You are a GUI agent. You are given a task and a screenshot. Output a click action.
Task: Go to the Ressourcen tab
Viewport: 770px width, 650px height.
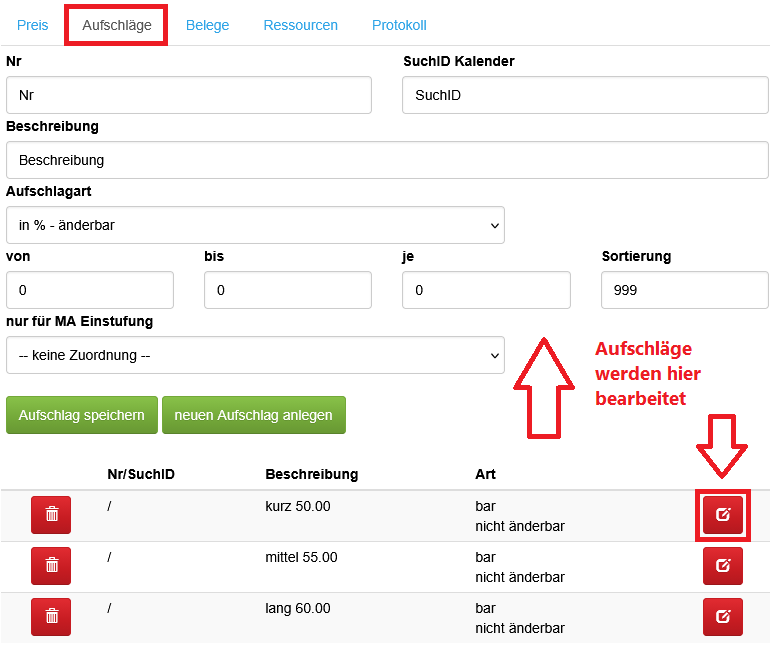(300, 25)
